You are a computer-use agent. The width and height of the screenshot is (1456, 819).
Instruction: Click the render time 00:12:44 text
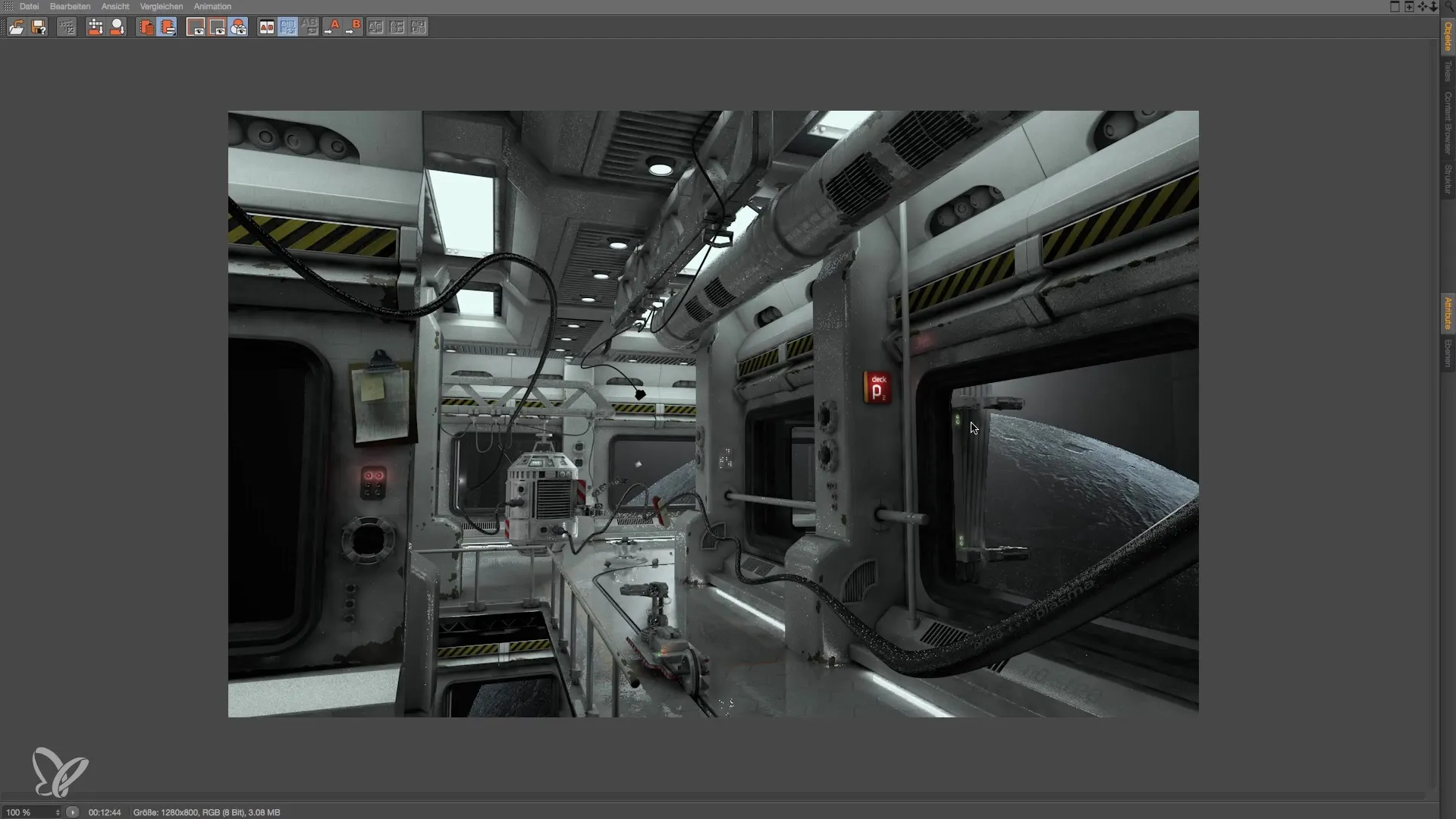(105, 812)
